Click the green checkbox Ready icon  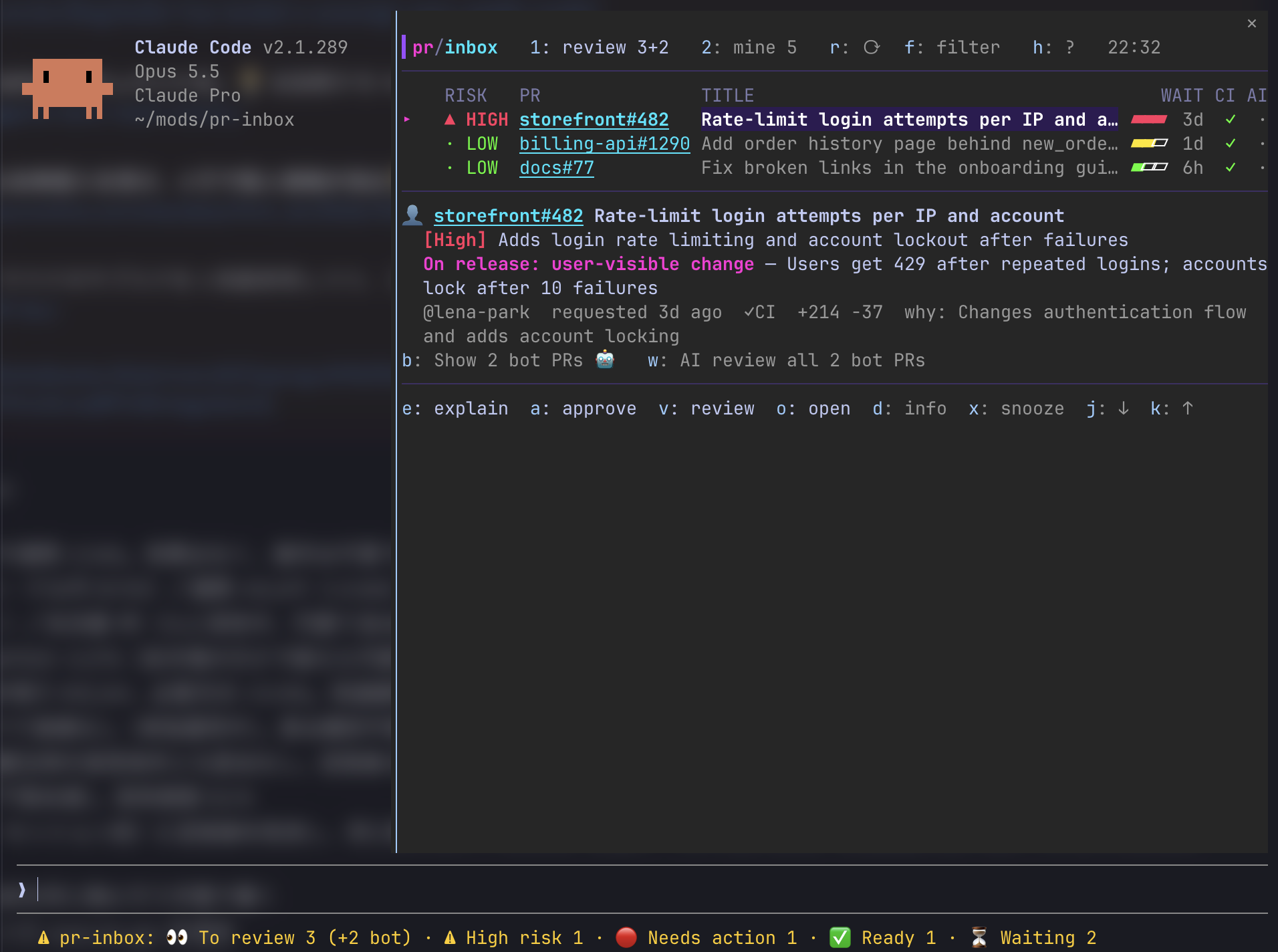[x=840, y=937]
